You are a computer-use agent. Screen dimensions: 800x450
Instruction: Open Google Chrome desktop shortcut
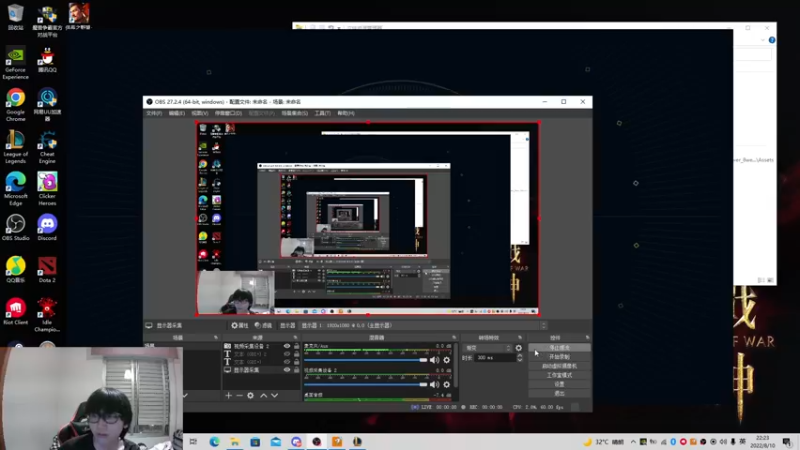coord(15,105)
